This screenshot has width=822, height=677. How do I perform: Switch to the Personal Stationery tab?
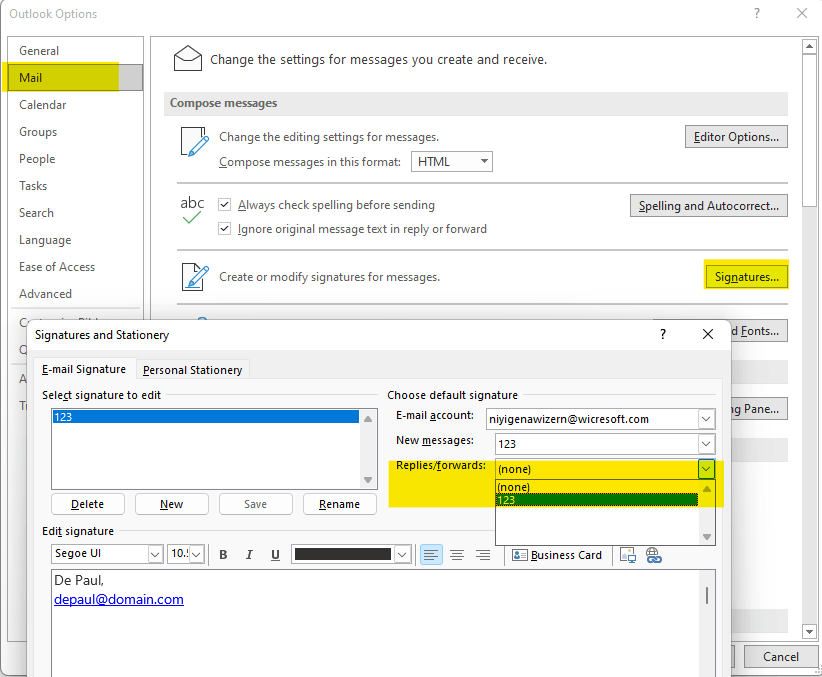pos(192,369)
